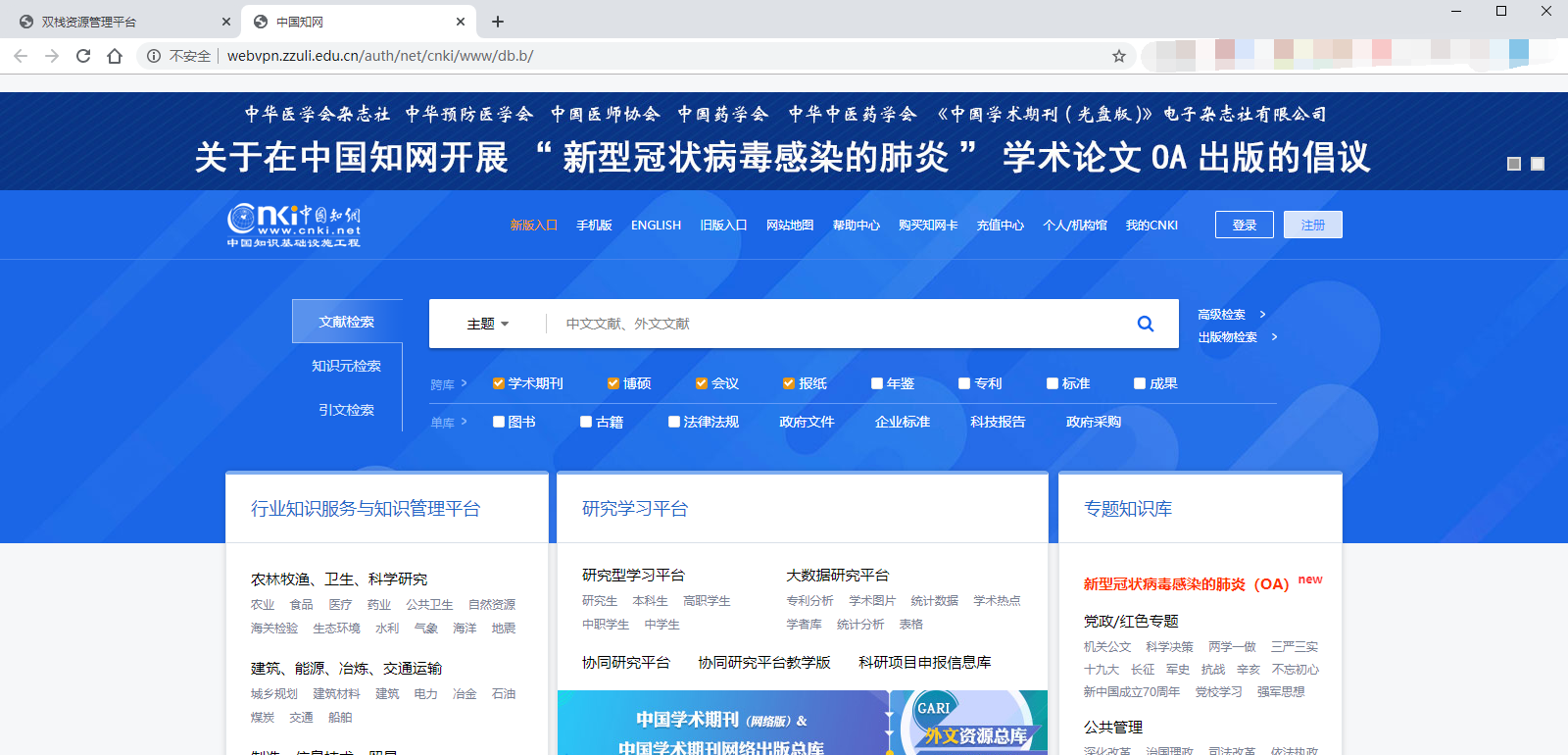Switch to the 双栈资源管理平台 browser tab
1568x755 pixels.
click(122, 22)
